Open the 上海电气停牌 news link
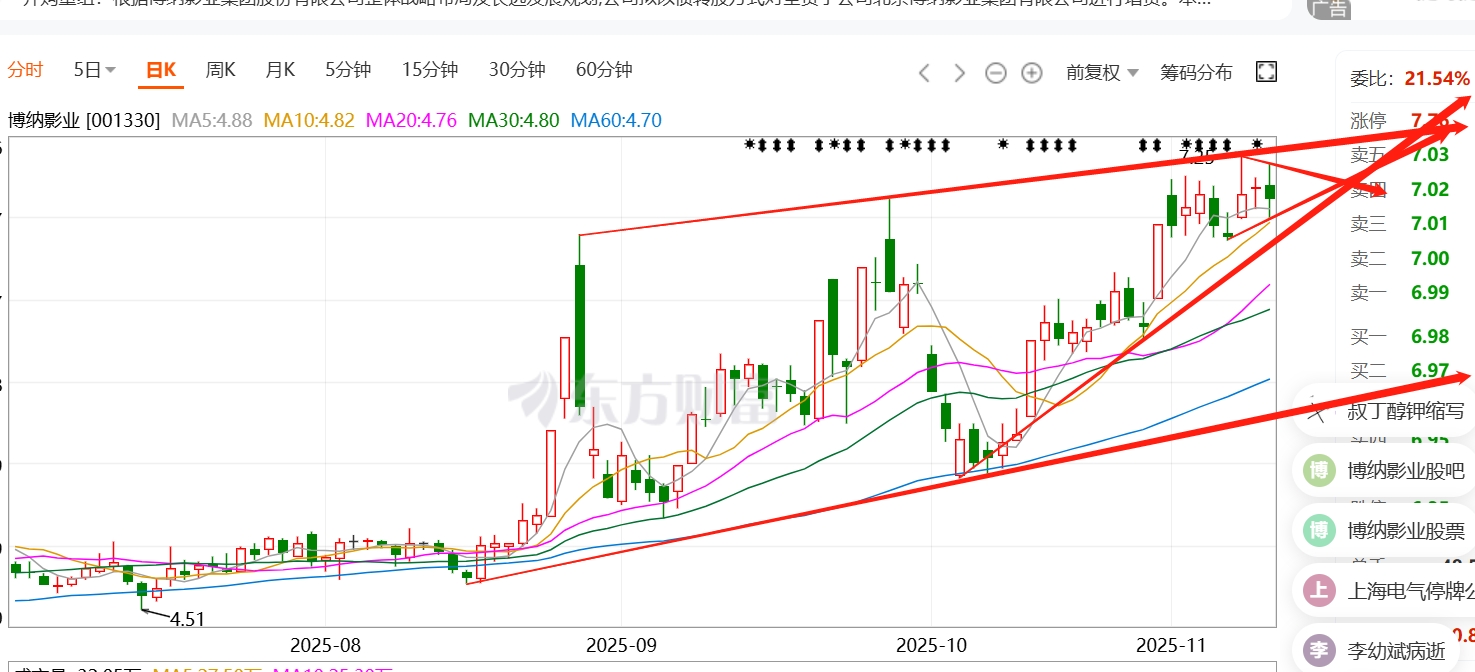Screen dimensions: 1475x672 tap(1411, 591)
